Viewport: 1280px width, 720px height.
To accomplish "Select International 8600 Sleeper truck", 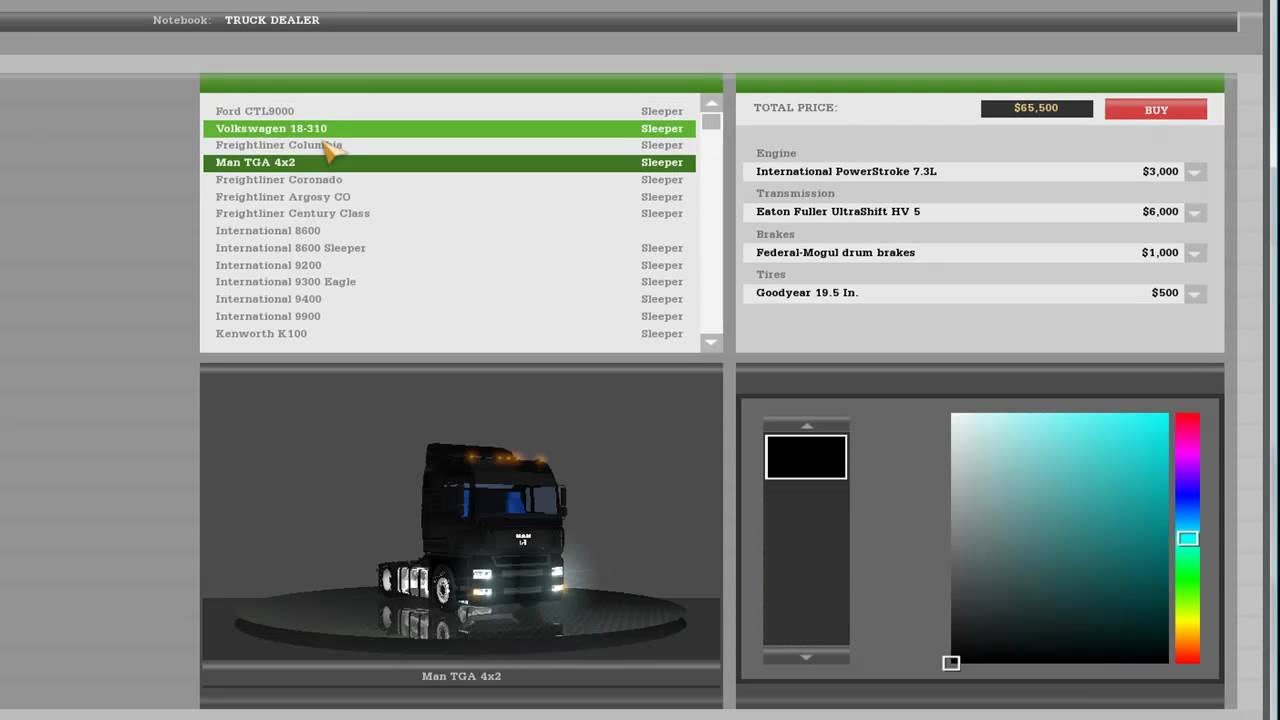I will click(x=449, y=248).
